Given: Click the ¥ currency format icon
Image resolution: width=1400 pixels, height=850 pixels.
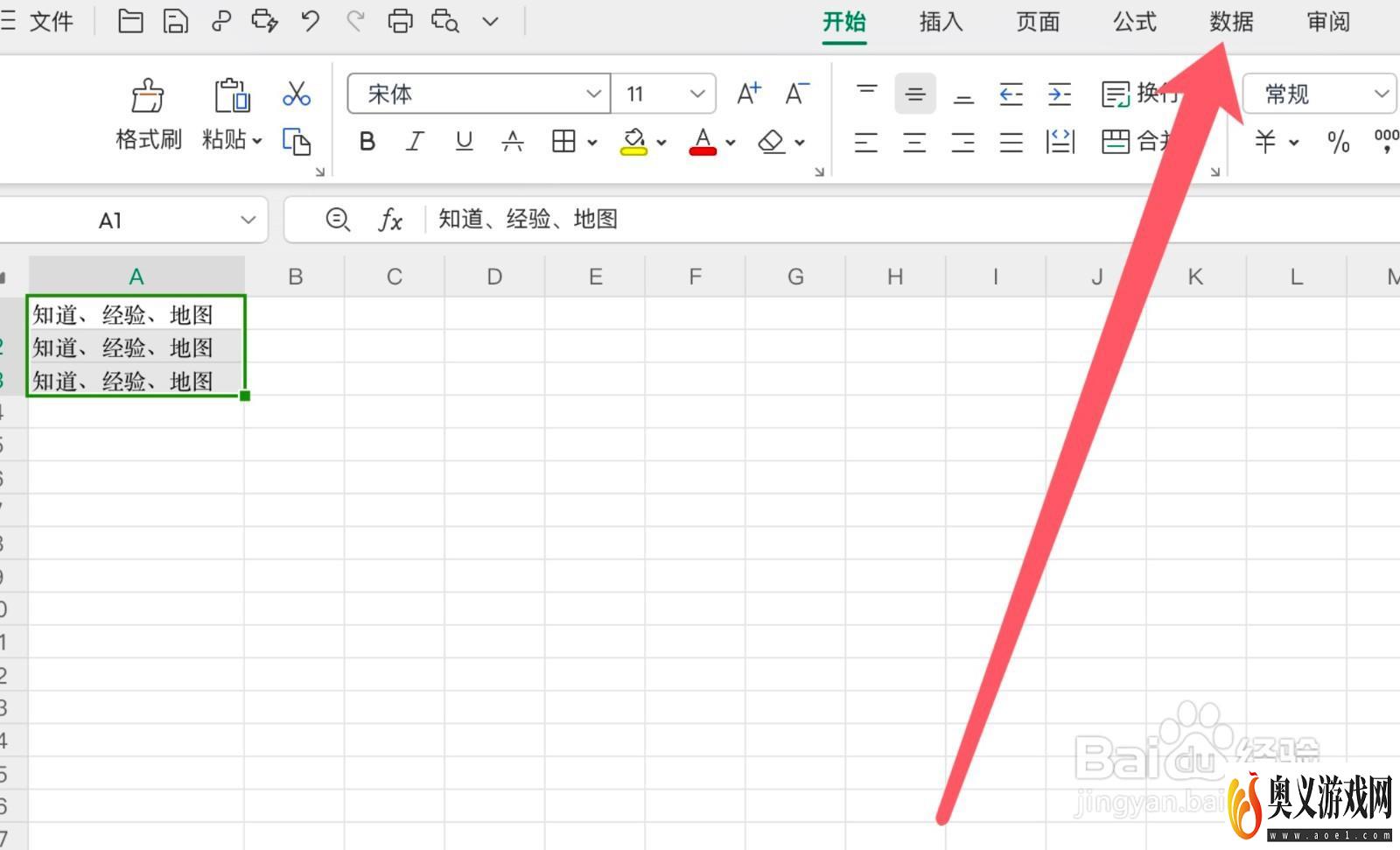Looking at the screenshot, I should click(x=1265, y=141).
